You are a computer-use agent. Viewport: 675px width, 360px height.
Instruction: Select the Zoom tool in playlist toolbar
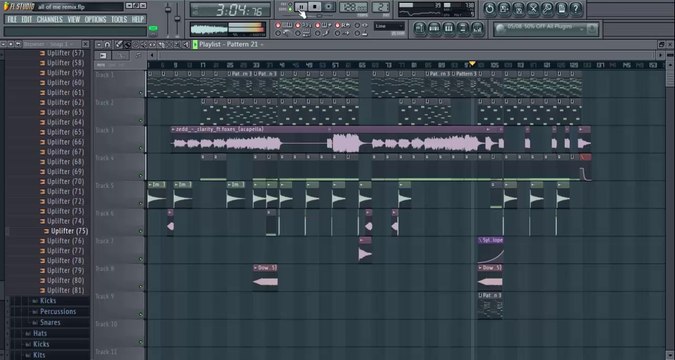pyautogui.click(x=176, y=44)
